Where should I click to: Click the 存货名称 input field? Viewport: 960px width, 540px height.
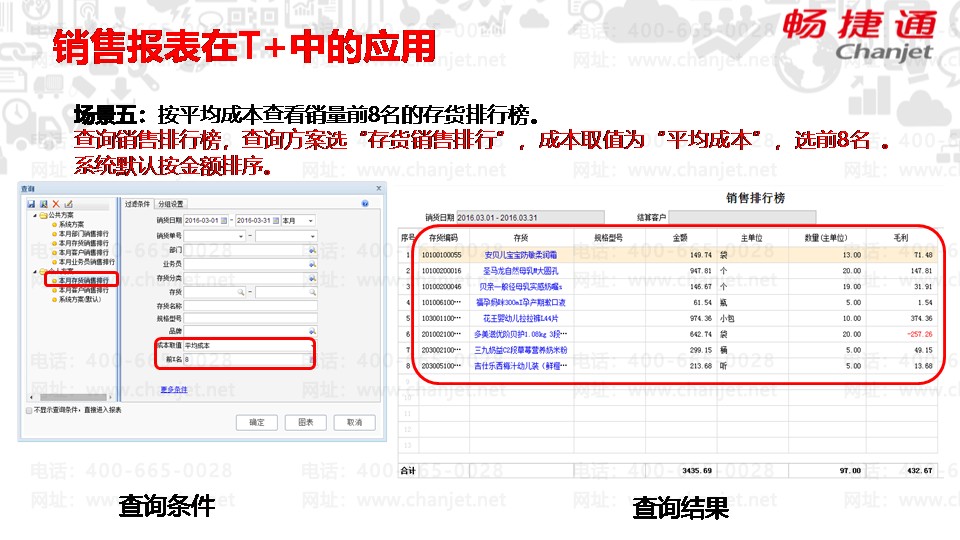tap(250, 306)
